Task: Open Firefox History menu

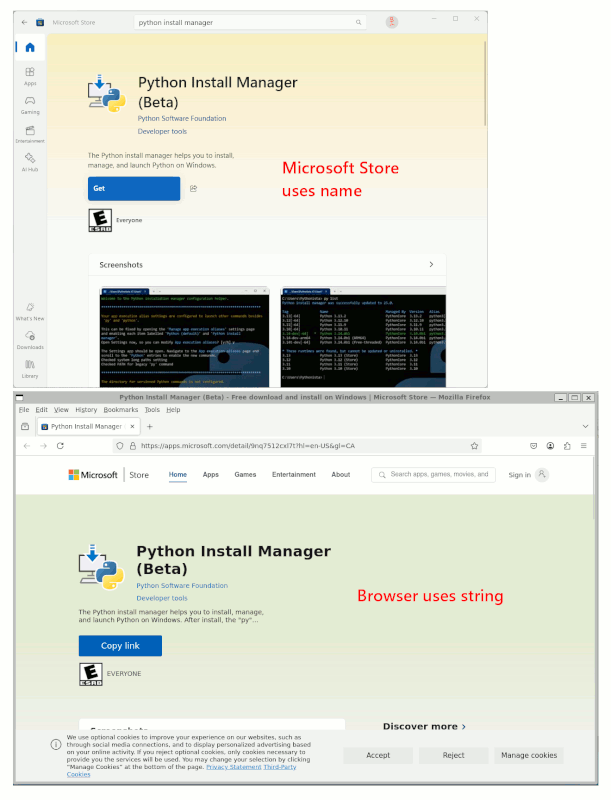Action: pos(86,410)
